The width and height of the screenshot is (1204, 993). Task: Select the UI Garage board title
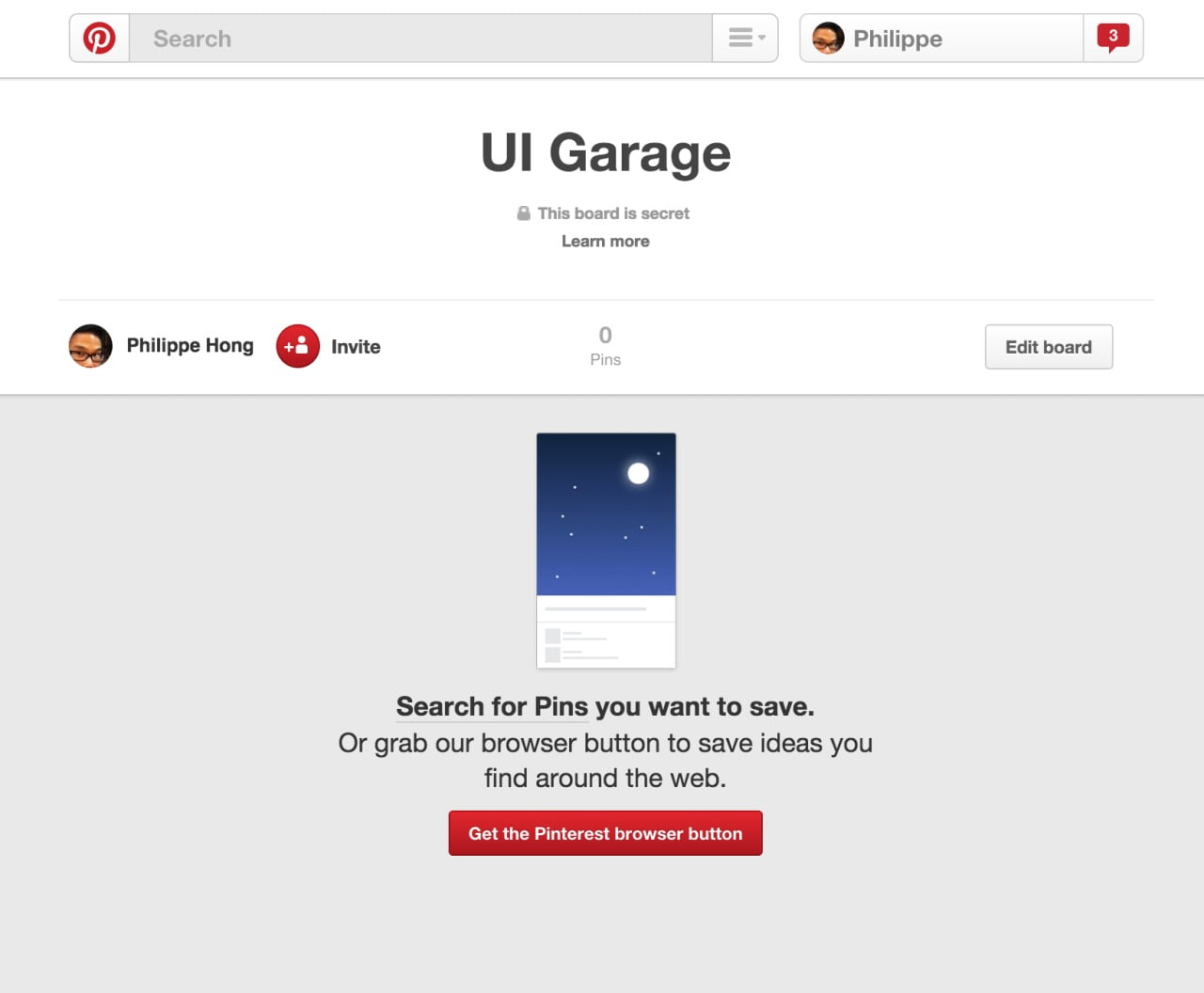point(605,152)
